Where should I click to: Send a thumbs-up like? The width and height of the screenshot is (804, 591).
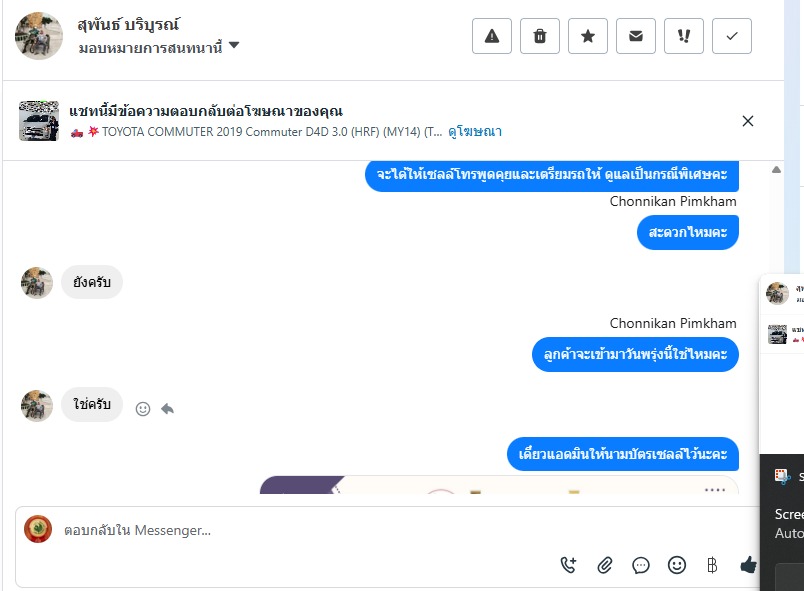pos(748,565)
